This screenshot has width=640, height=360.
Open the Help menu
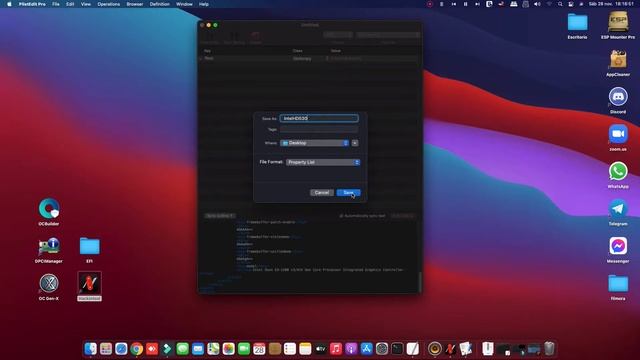click(204, 4)
